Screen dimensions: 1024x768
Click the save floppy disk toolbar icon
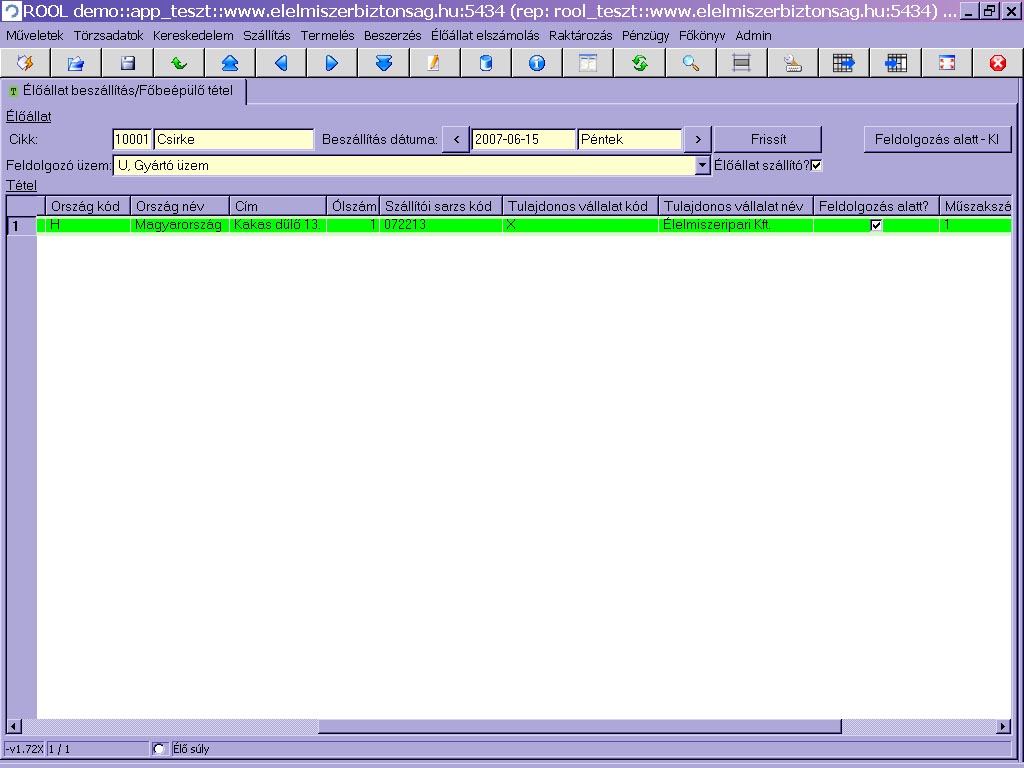(x=128, y=63)
